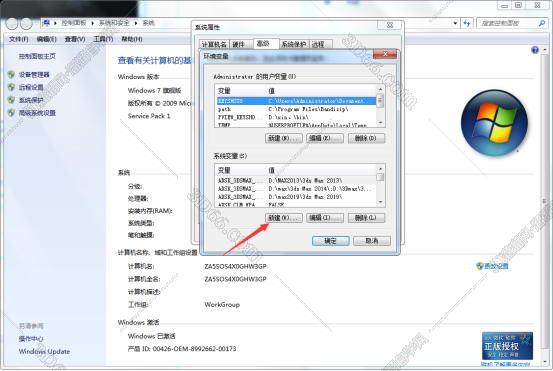
Task: Switch to the 系统保护 tab in 系统属性
Action: point(294,44)
